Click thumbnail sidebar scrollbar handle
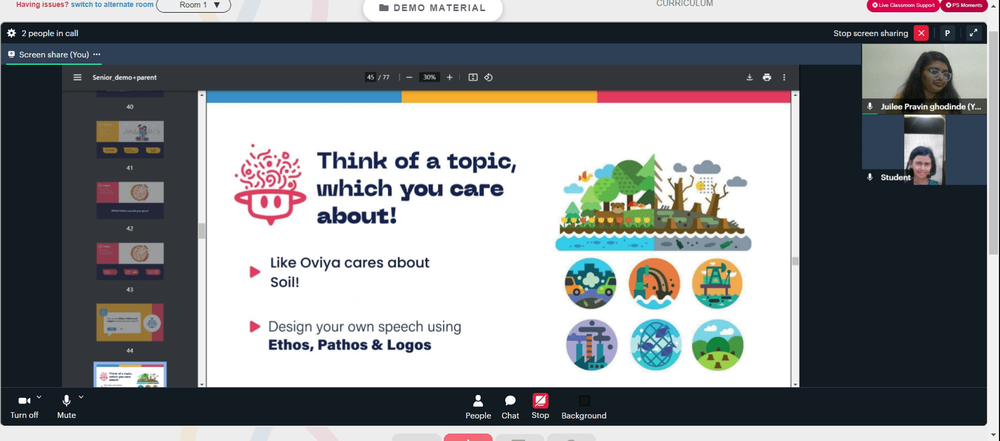This screenshot has height=441, width=1000. coord(202,230)
